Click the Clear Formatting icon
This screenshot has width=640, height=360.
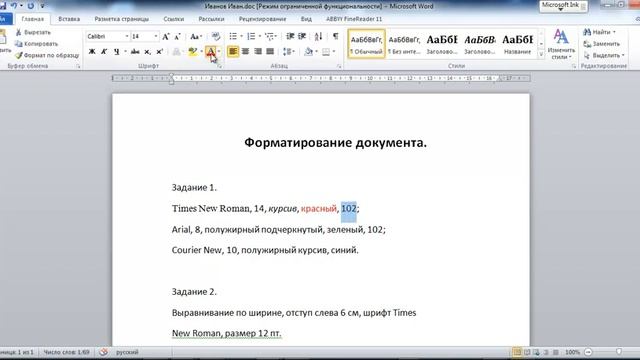216,37
